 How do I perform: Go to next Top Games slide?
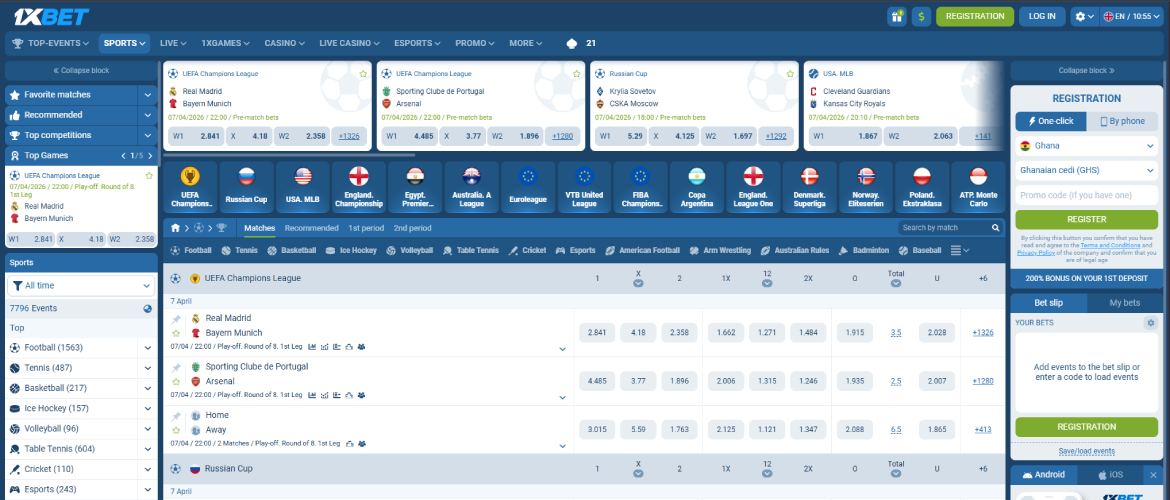pyautogui.click(x=150, y=156)
